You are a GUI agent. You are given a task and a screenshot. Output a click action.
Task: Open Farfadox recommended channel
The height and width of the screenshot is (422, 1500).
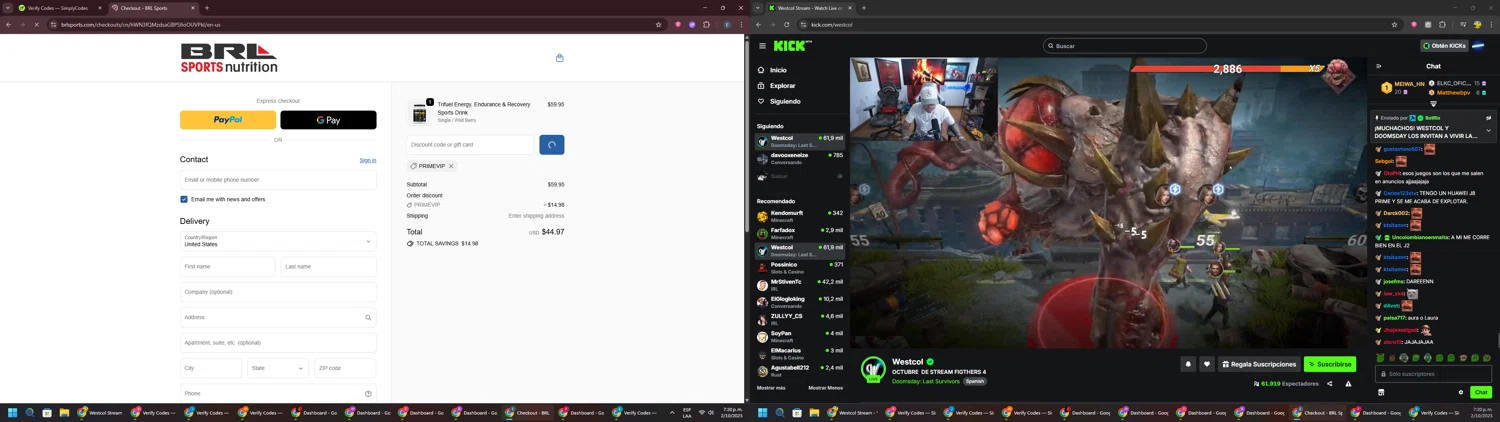(x=799, y=233)
